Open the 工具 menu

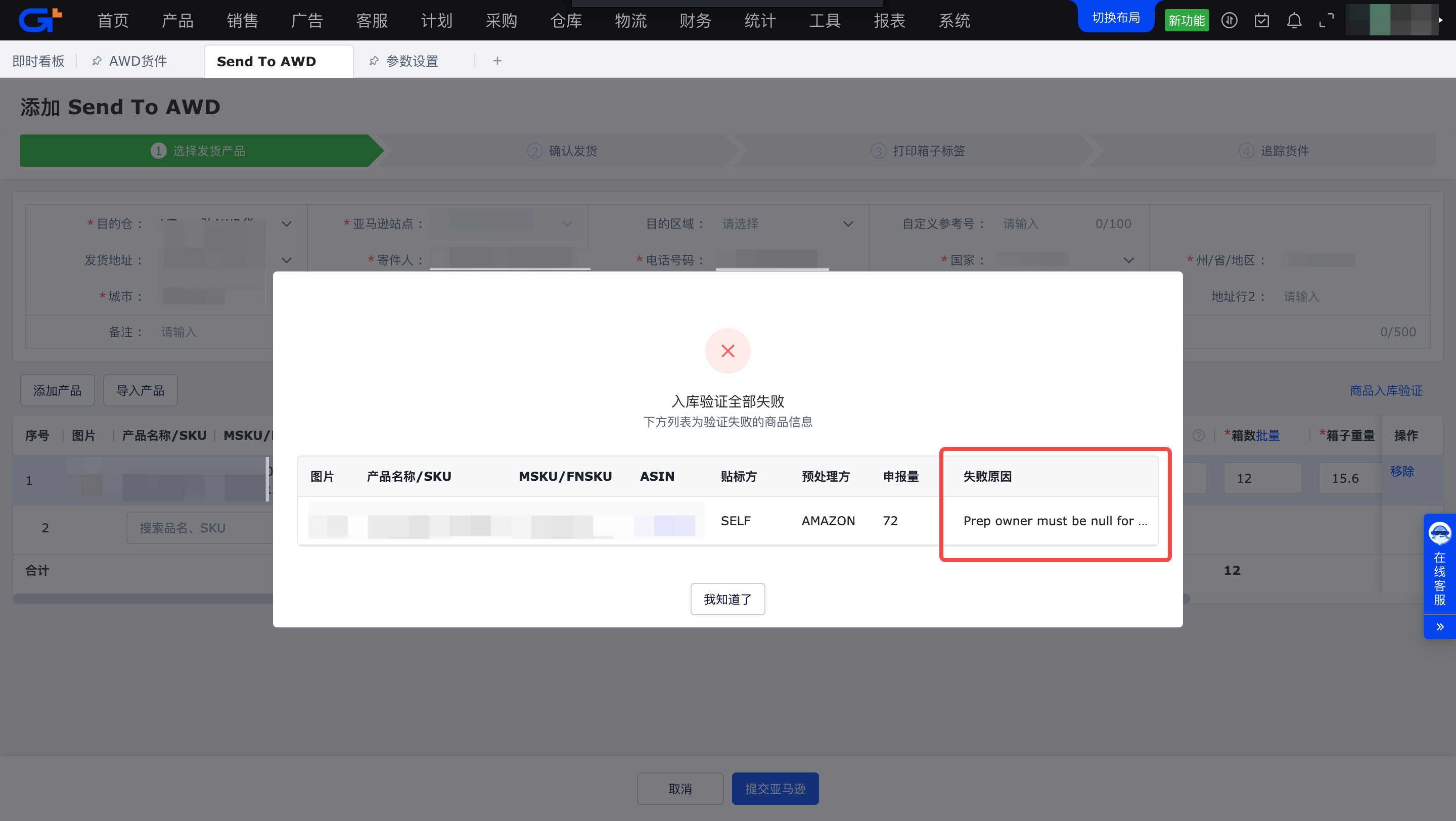pyautogui.click(x=825, y=20)
